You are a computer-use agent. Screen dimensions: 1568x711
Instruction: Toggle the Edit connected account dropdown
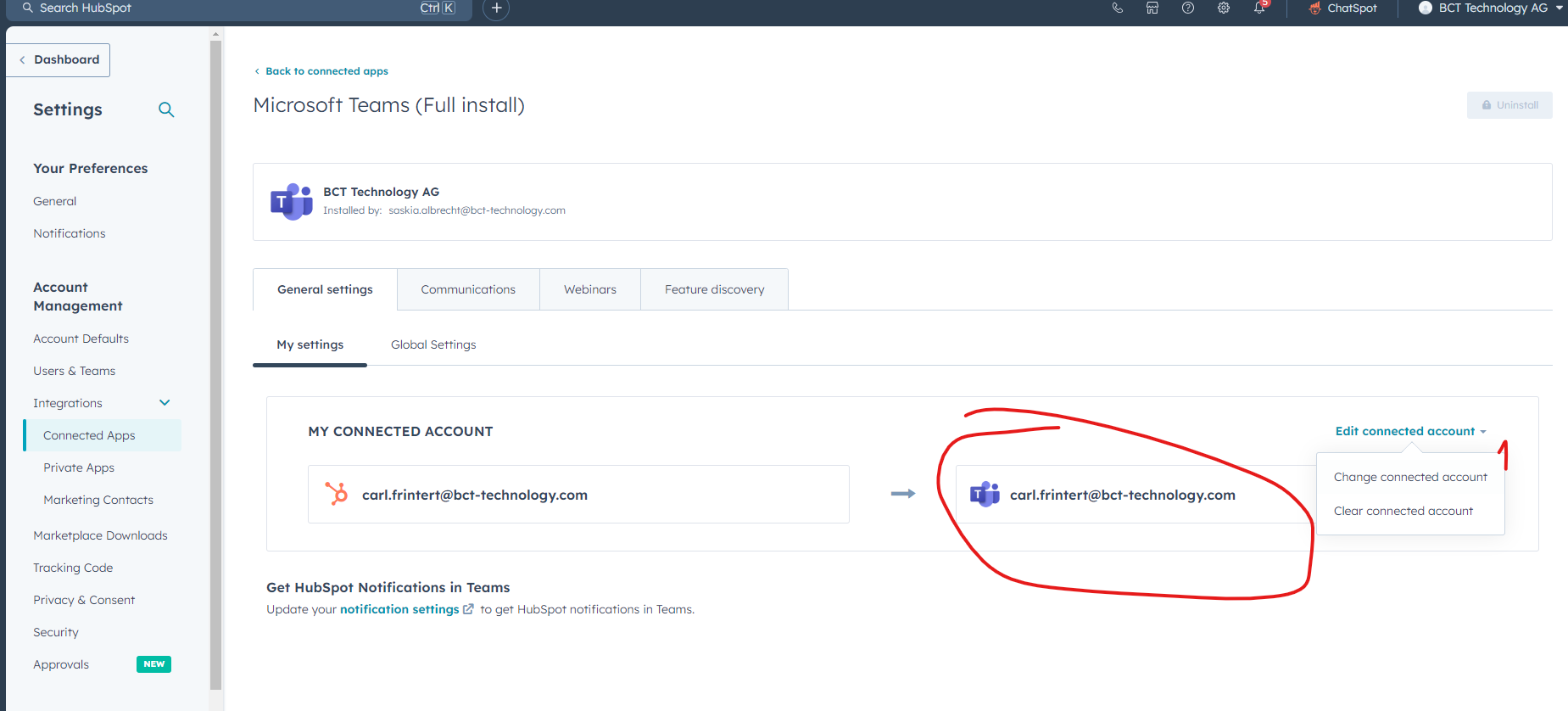pyautogui.click(x=1410, y=431)
